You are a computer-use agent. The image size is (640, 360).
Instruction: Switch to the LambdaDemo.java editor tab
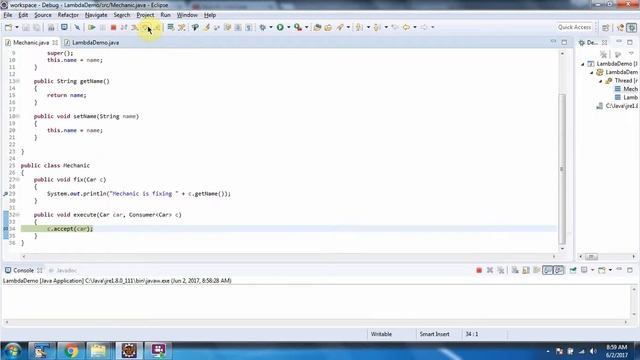pos(92,42)
